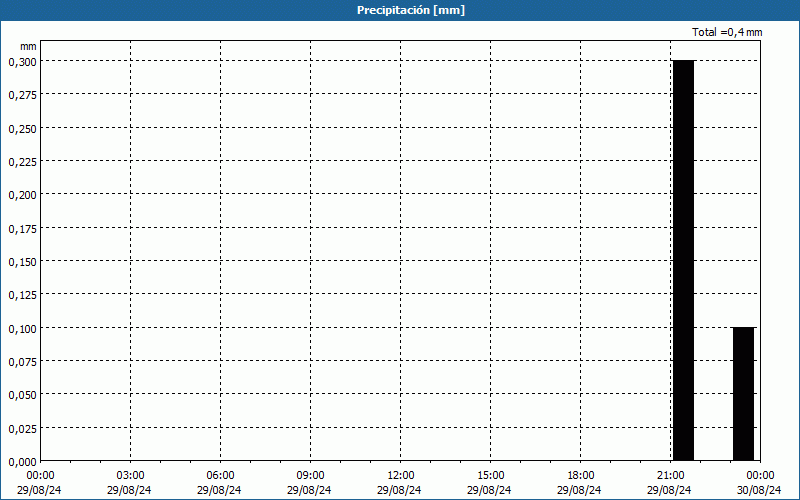The height and width of the screenshot is (500, 800).
Task: Select the tall 0,300 mm precipitation bar
Action: 683,260
